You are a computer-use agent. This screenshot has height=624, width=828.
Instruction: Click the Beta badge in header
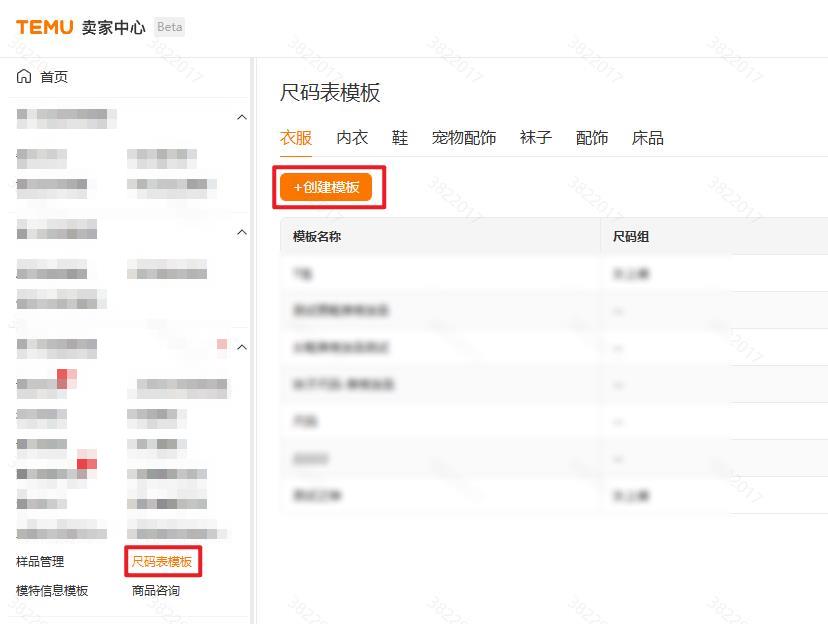170,27
